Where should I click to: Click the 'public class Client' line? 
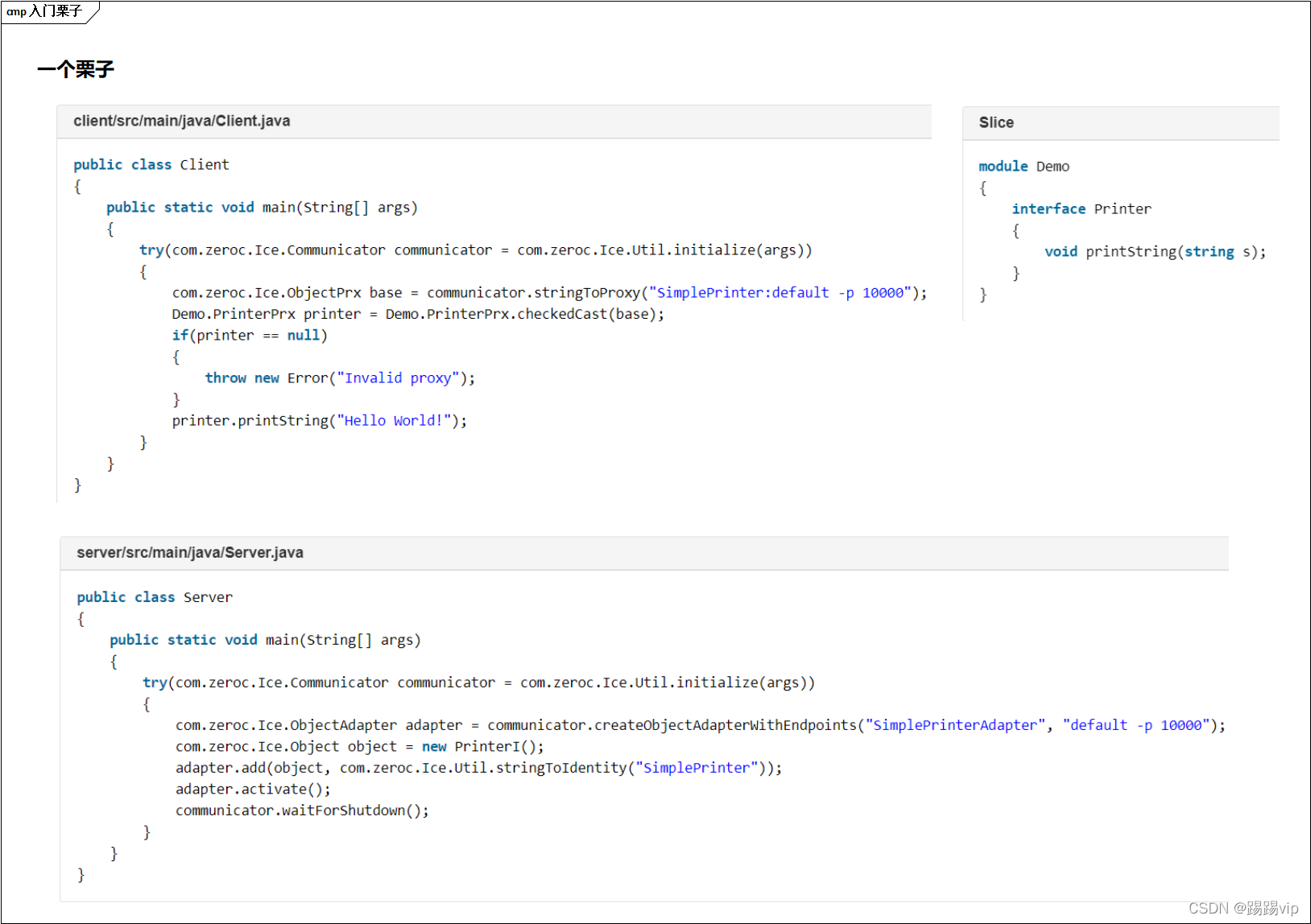(151, 164)
